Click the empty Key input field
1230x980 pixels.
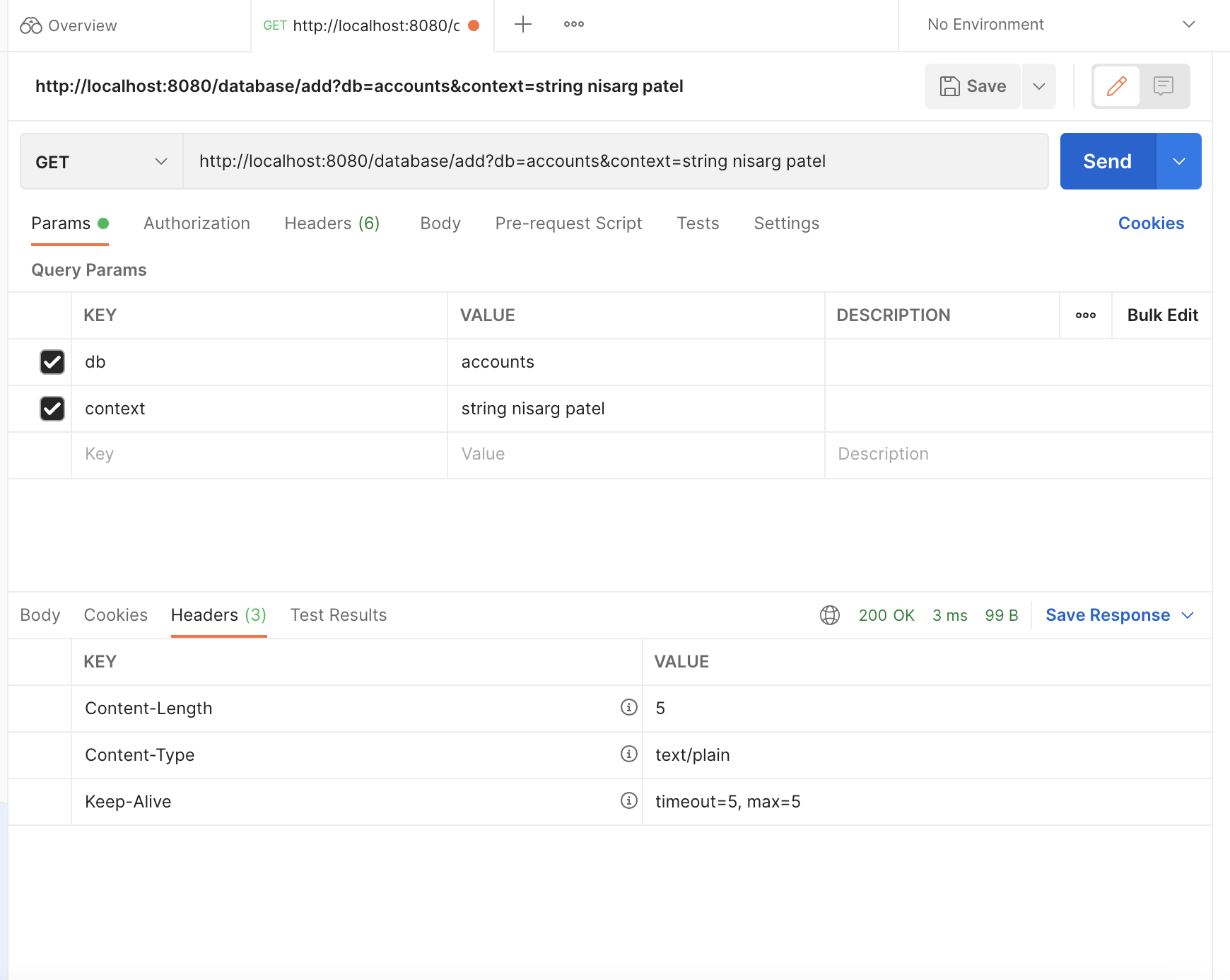coord(212,454)
